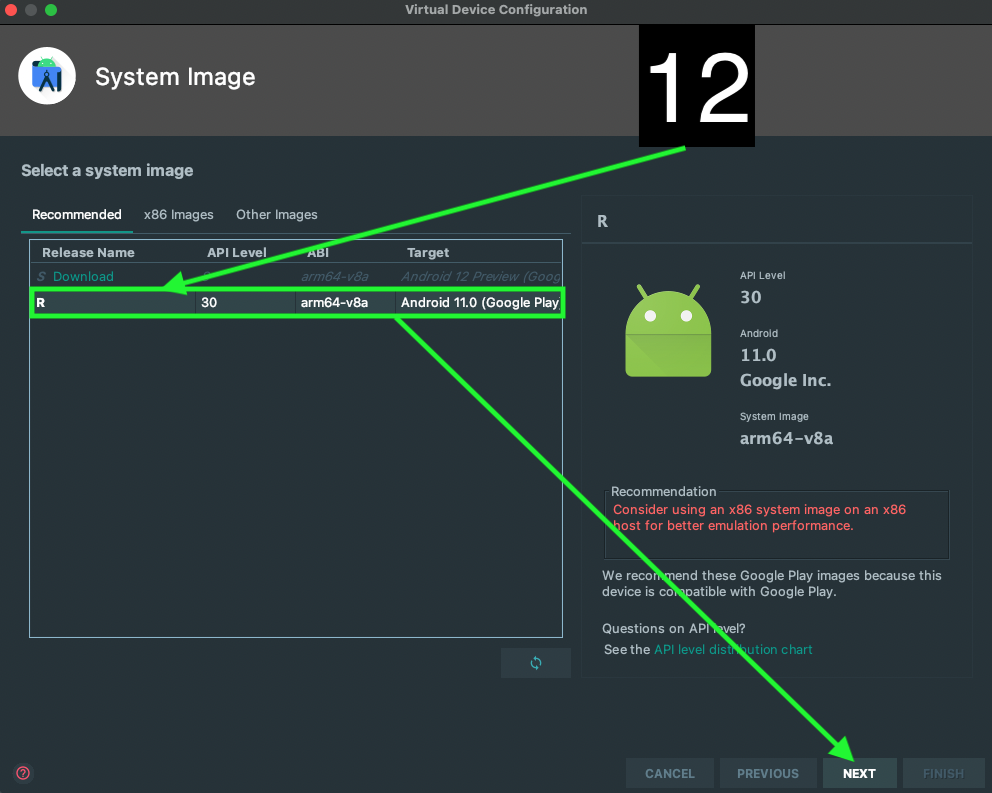Click the red close window button
The height and width of the screenshot is (793, 992).
coord(11,10)
